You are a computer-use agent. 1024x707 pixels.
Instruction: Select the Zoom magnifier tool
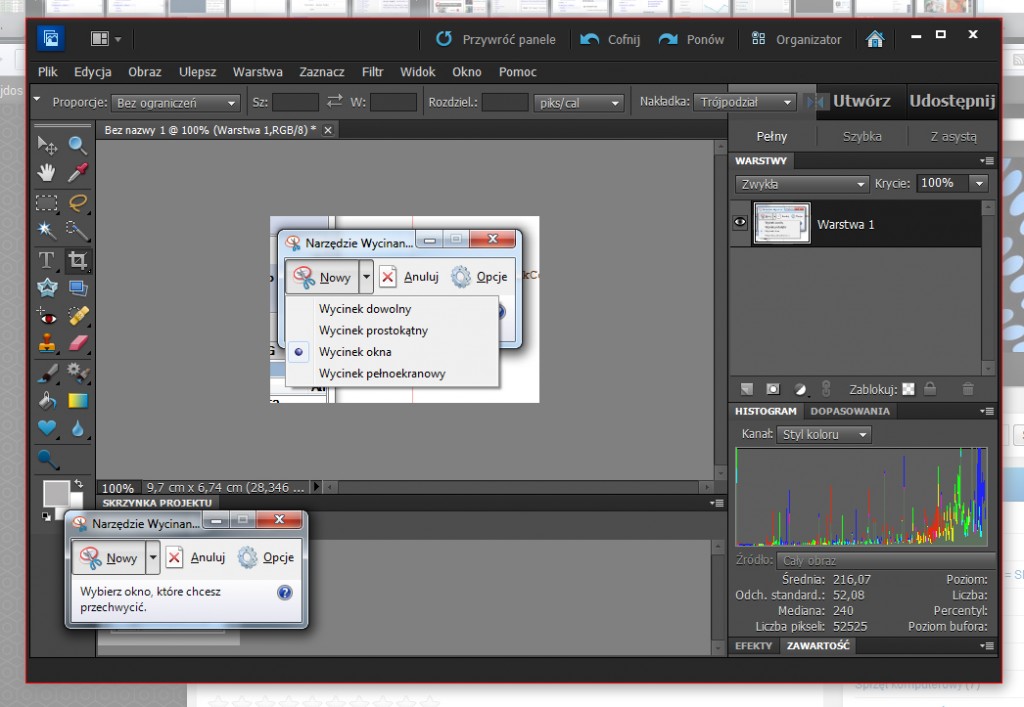(78, 144)
